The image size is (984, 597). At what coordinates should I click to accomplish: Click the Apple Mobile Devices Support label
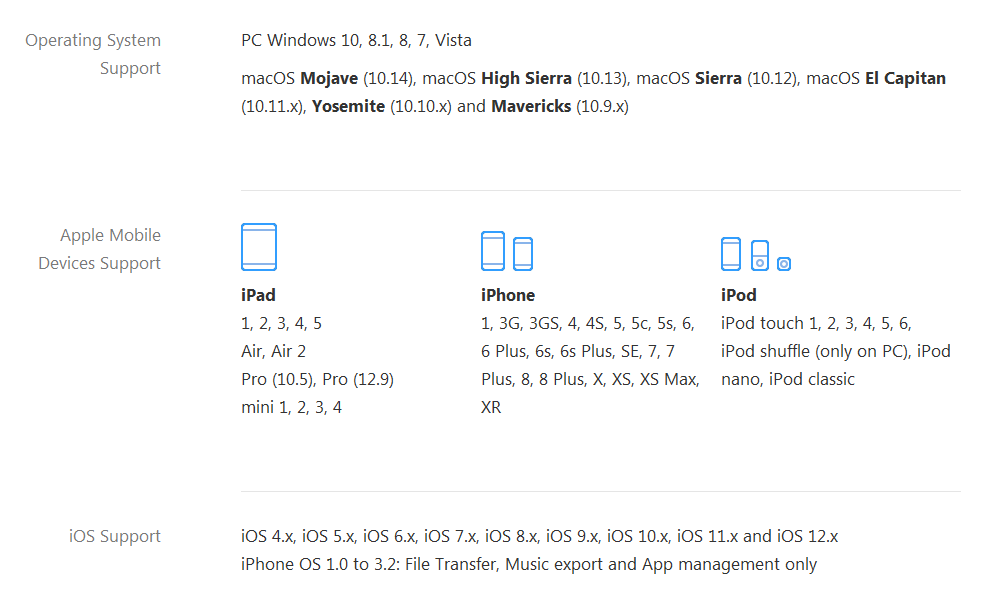click(x=100, y=249)
